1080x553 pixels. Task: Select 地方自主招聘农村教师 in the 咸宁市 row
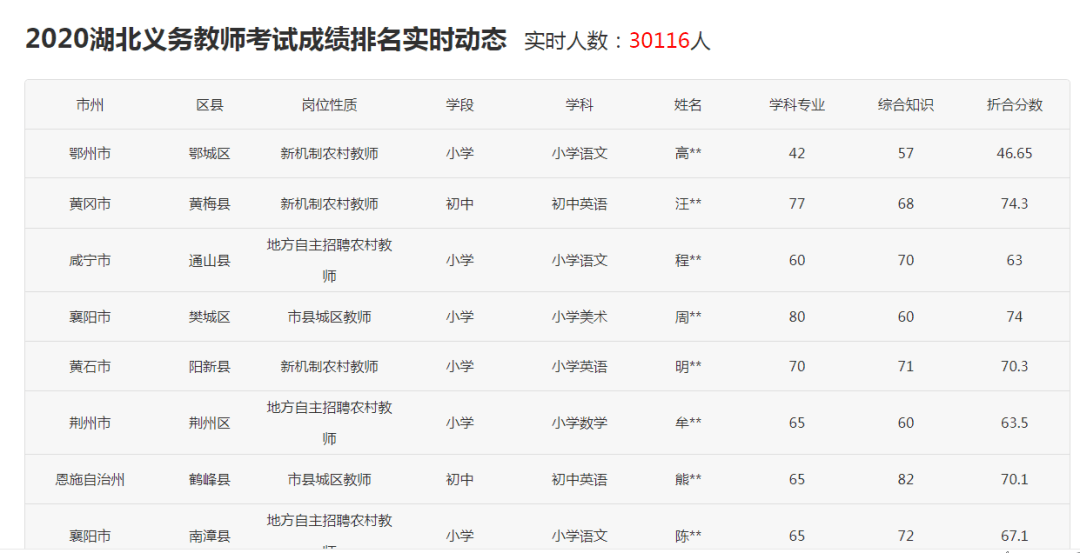[x=329, y=260]
